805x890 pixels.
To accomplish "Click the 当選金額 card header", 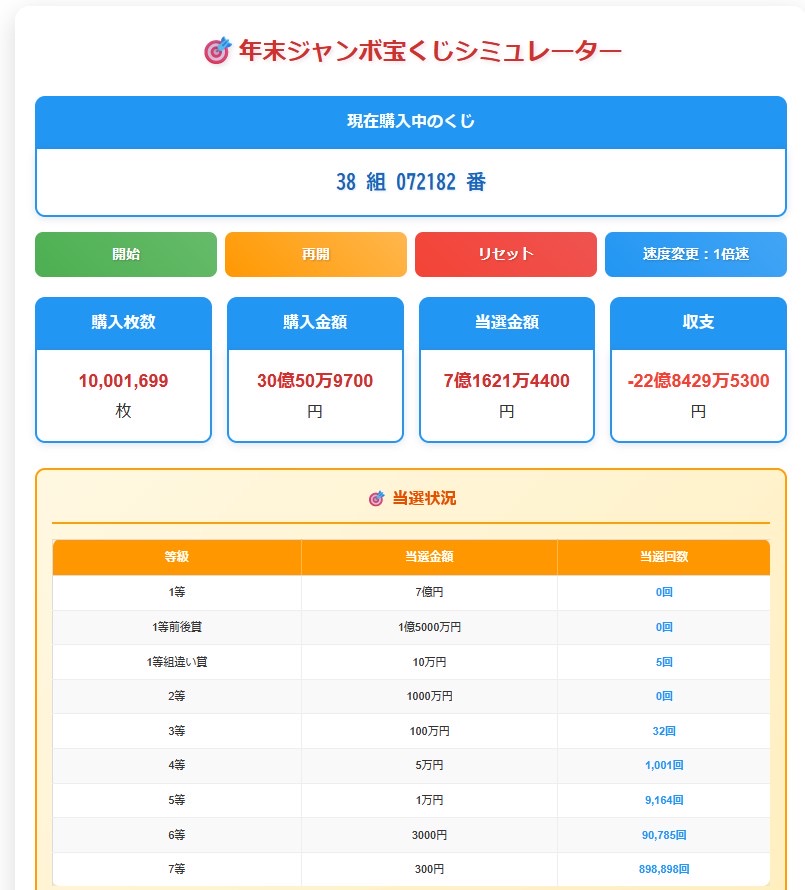I will (506, 323).
